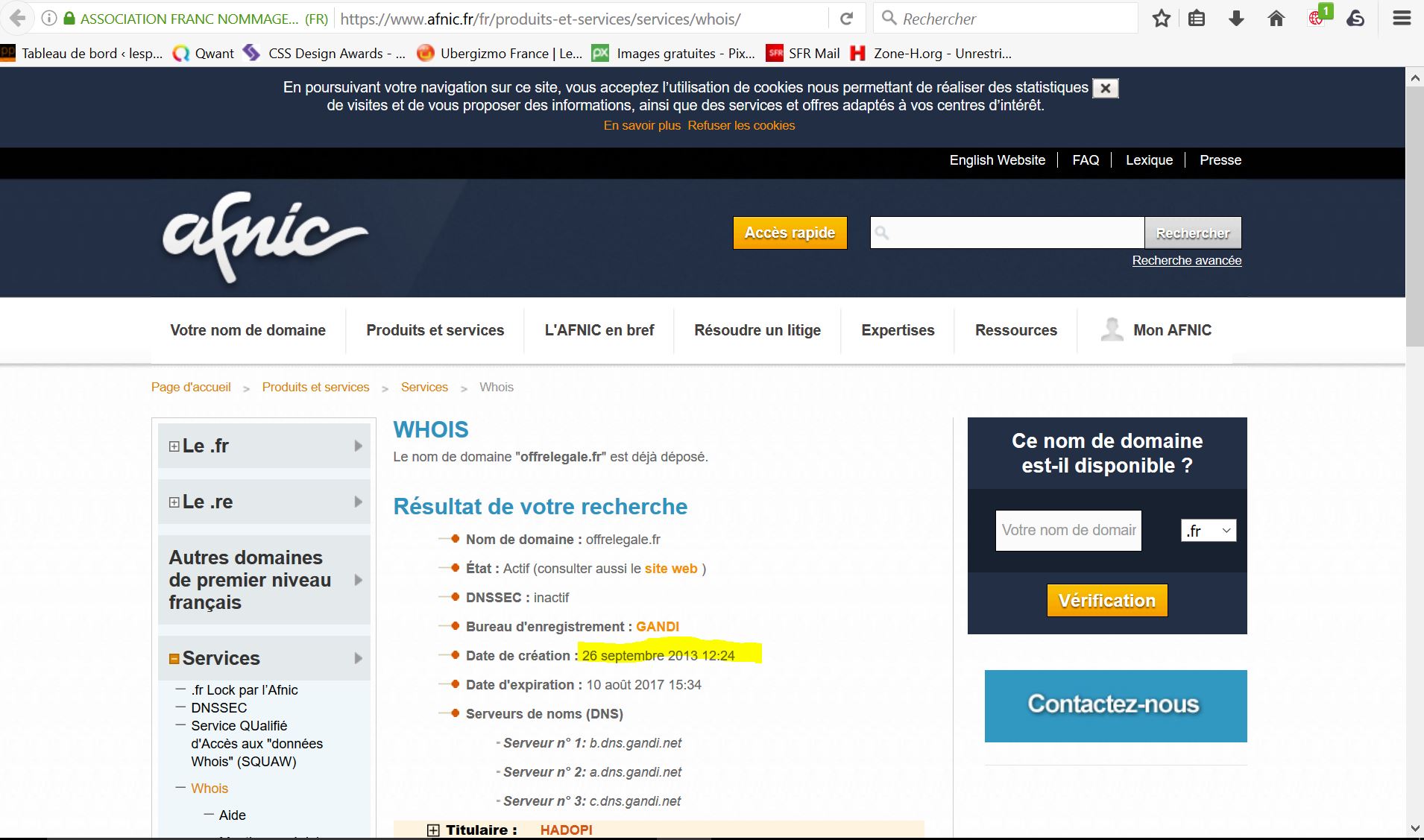Go back with the browser back arrow
Viewport: 1424px width, 840px height.
coord(17,19)
